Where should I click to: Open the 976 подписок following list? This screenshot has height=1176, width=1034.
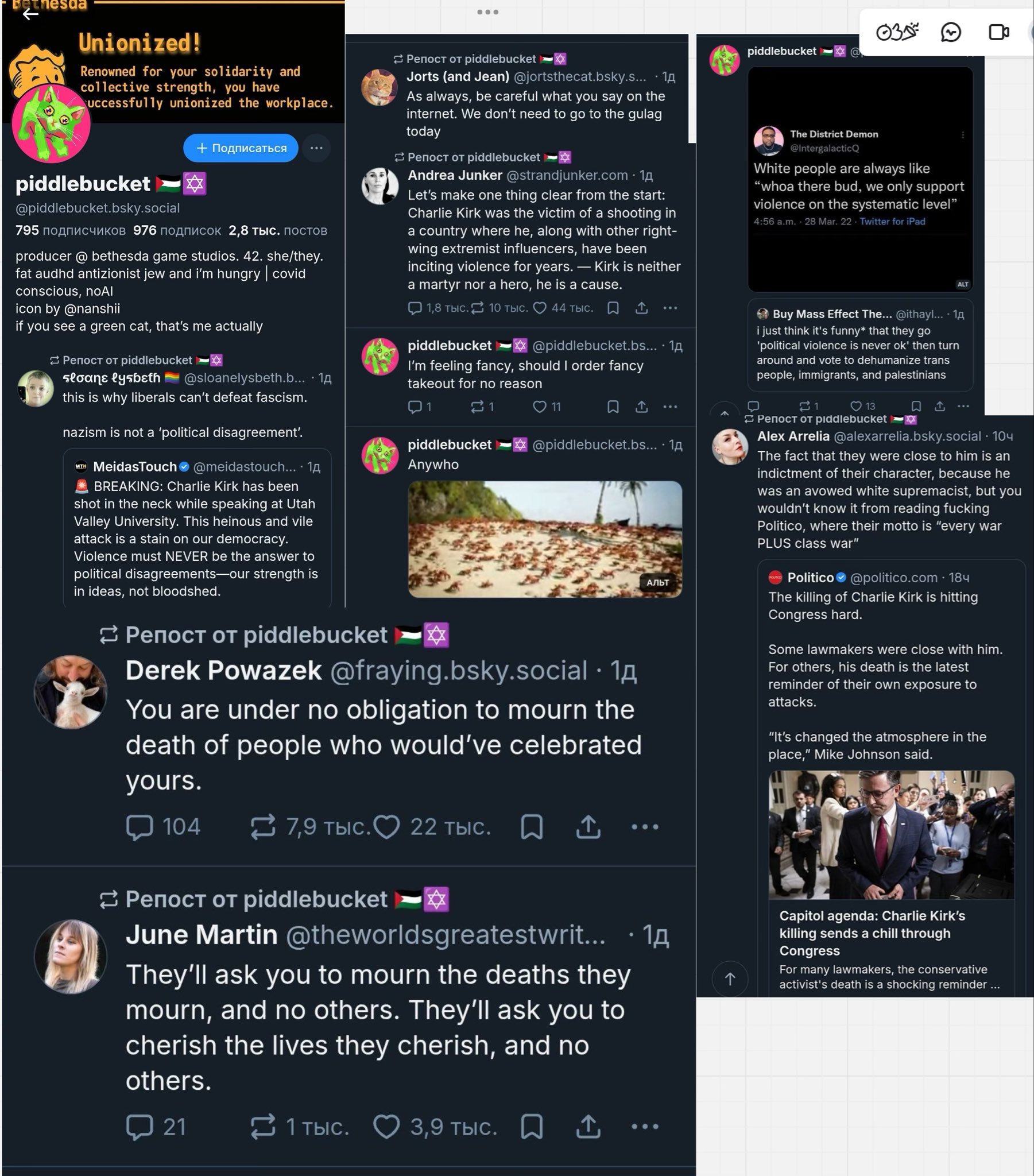tap(177, 231)
